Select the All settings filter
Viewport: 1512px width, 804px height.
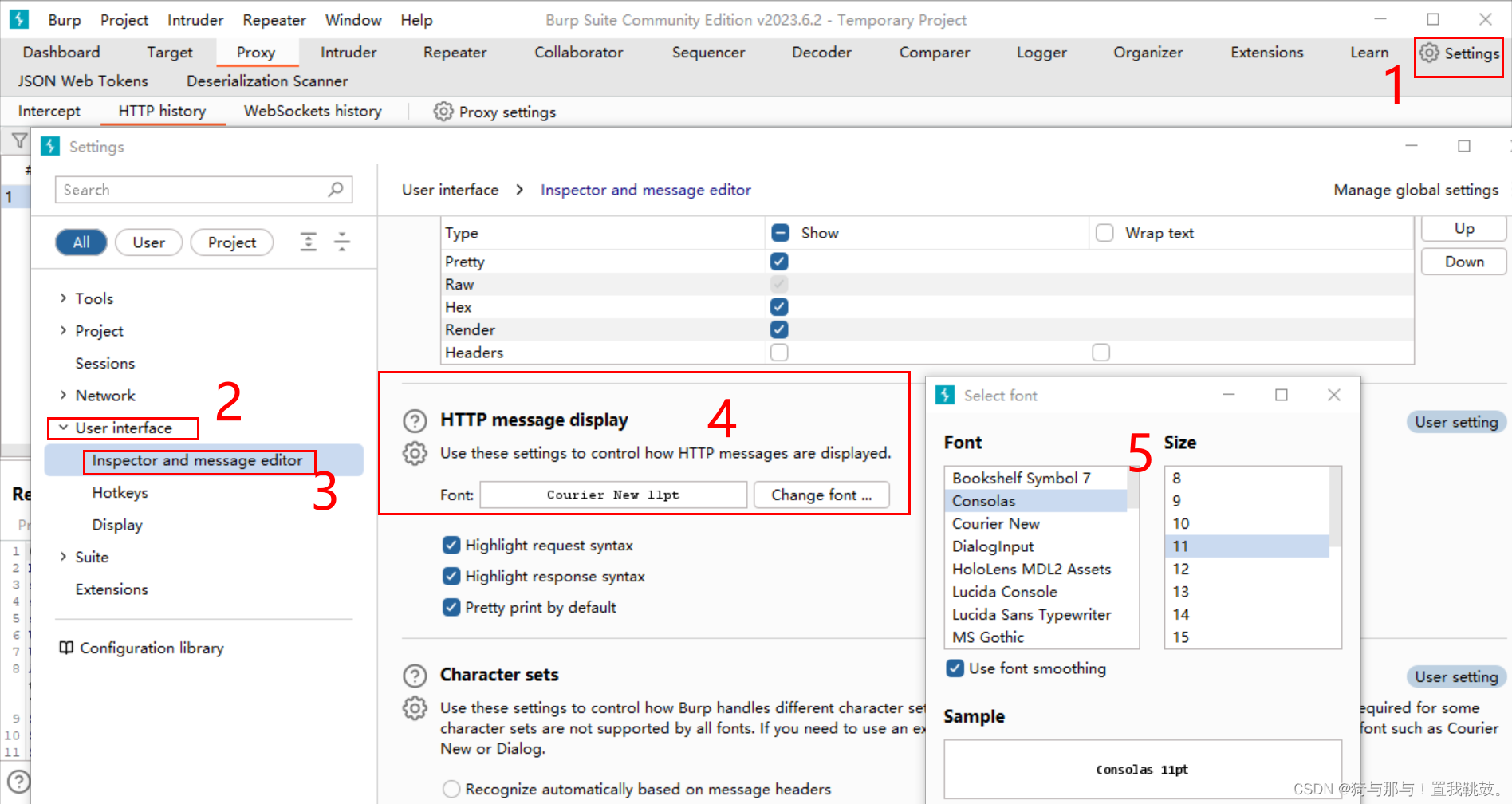pos(81,242)
